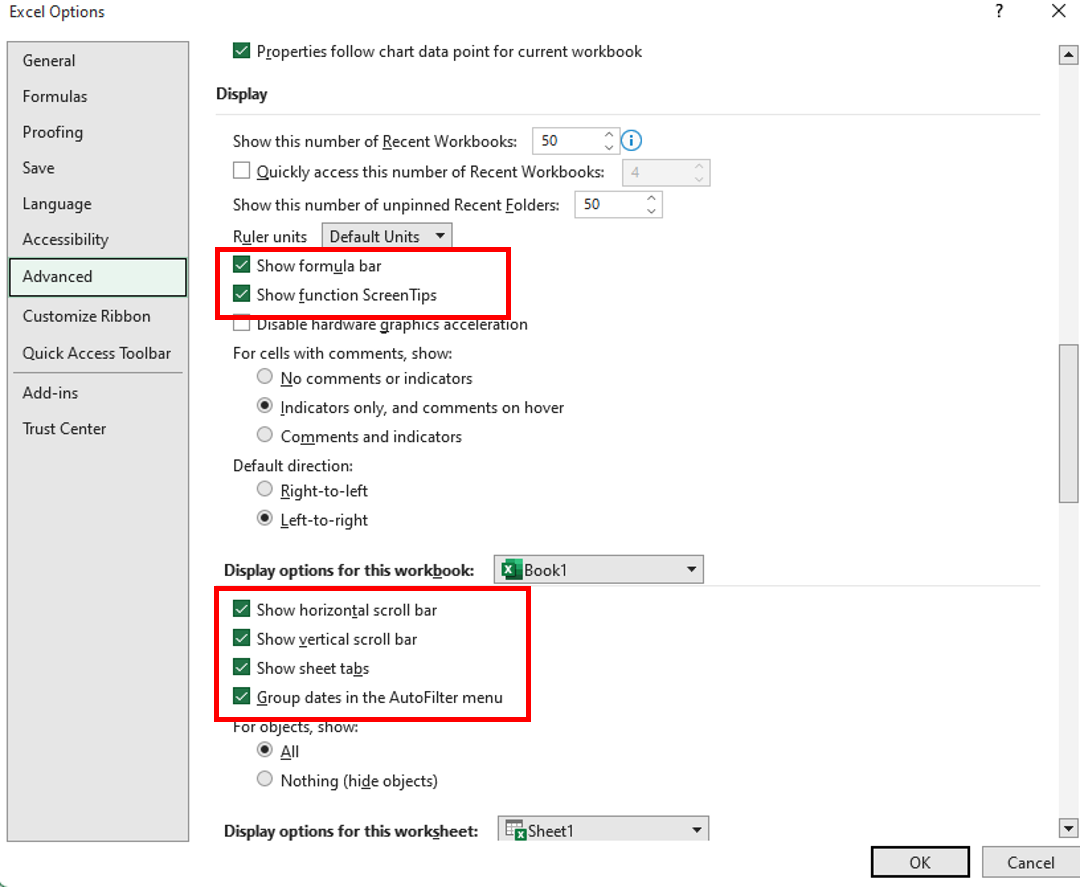The image size is (1080, 888).
Task: Toggle Show vertical scroll bar checkbox
Action: pos(241,638)
